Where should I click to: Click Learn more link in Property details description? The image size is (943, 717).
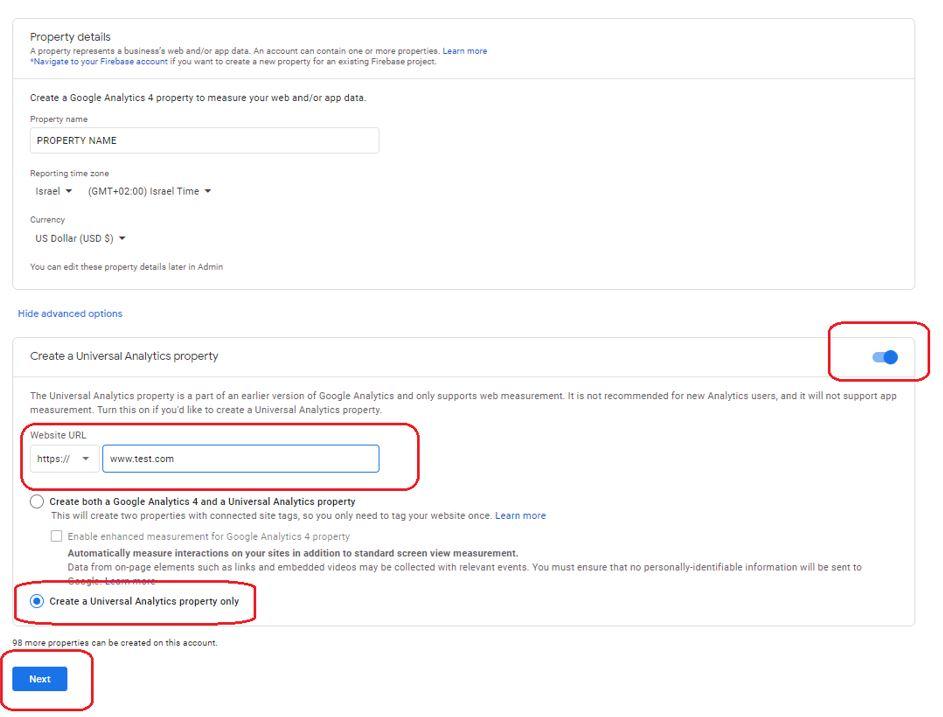pyautogui.click(x=465, y=51)
